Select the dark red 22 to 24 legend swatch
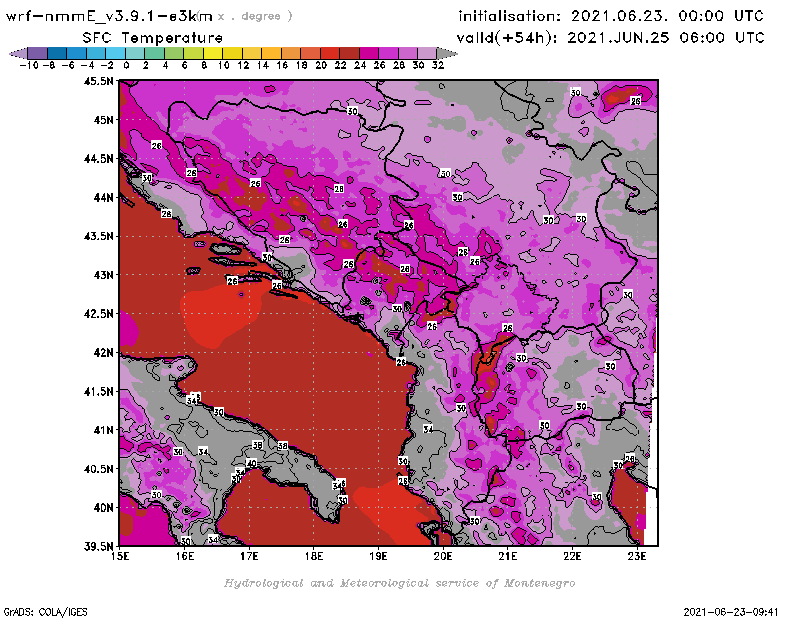This screenshot has height=618, width=800. pyautogui.click(x=349, y=53)
